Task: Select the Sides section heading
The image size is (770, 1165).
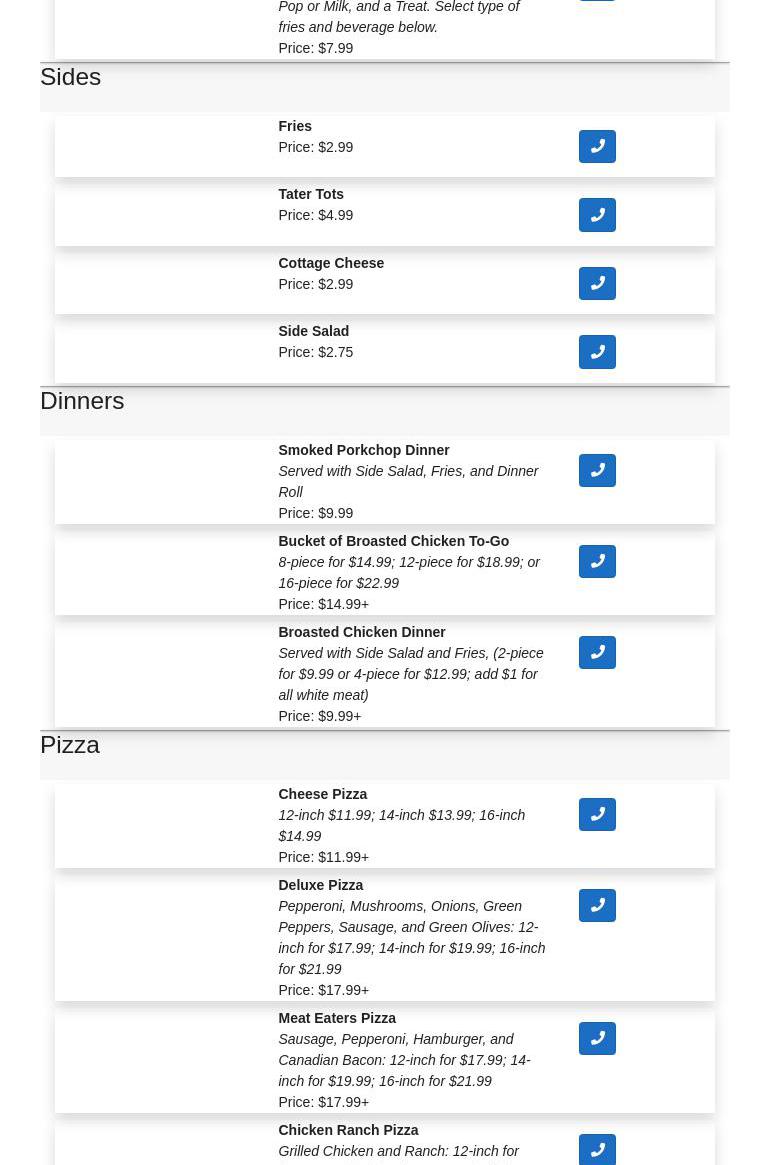Action: click(70, 77)
